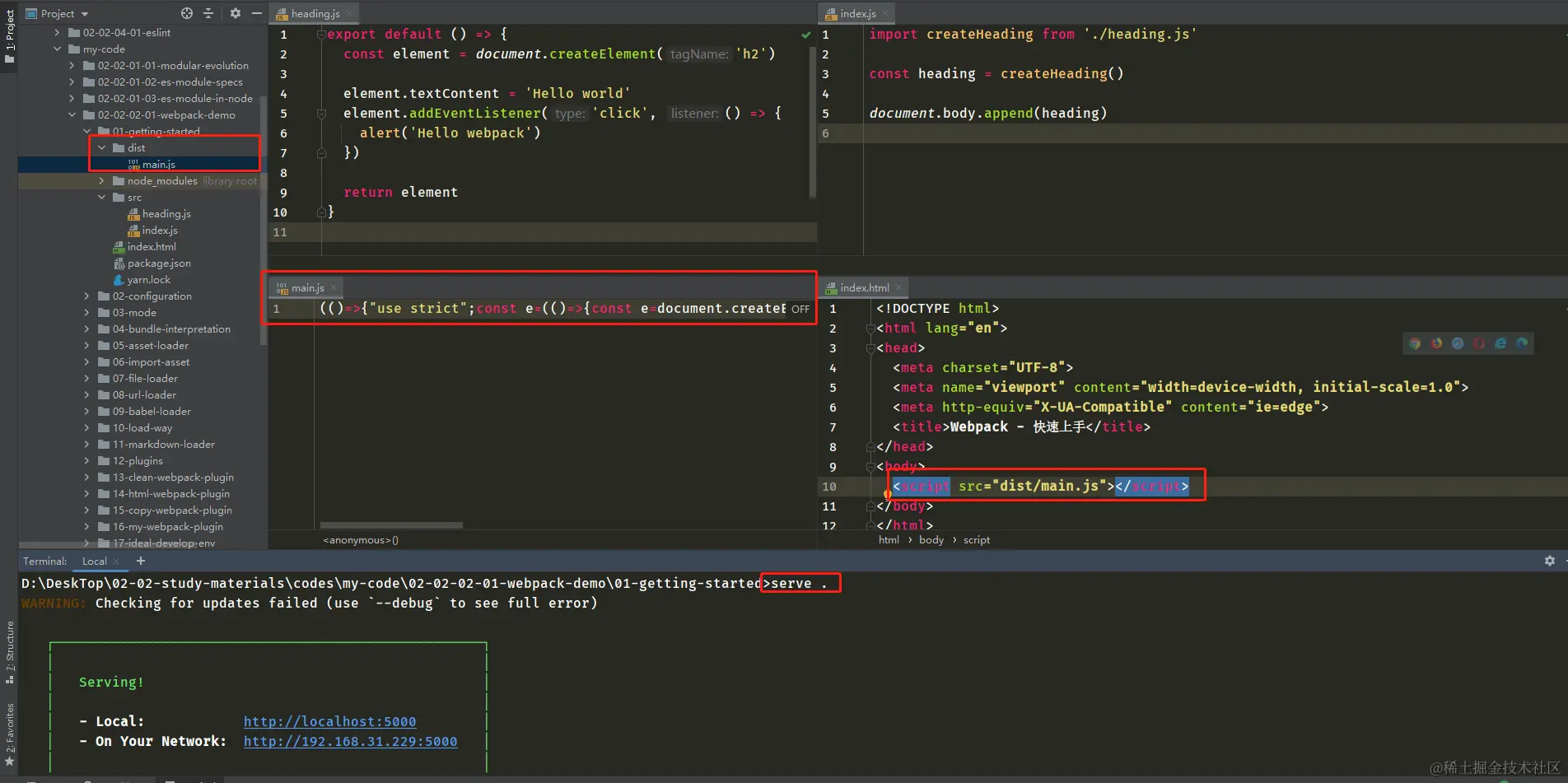The width and height of the screenshot is (1568, 783).
Task: Close the index.html editor tab
Action: tap(898, 287)
